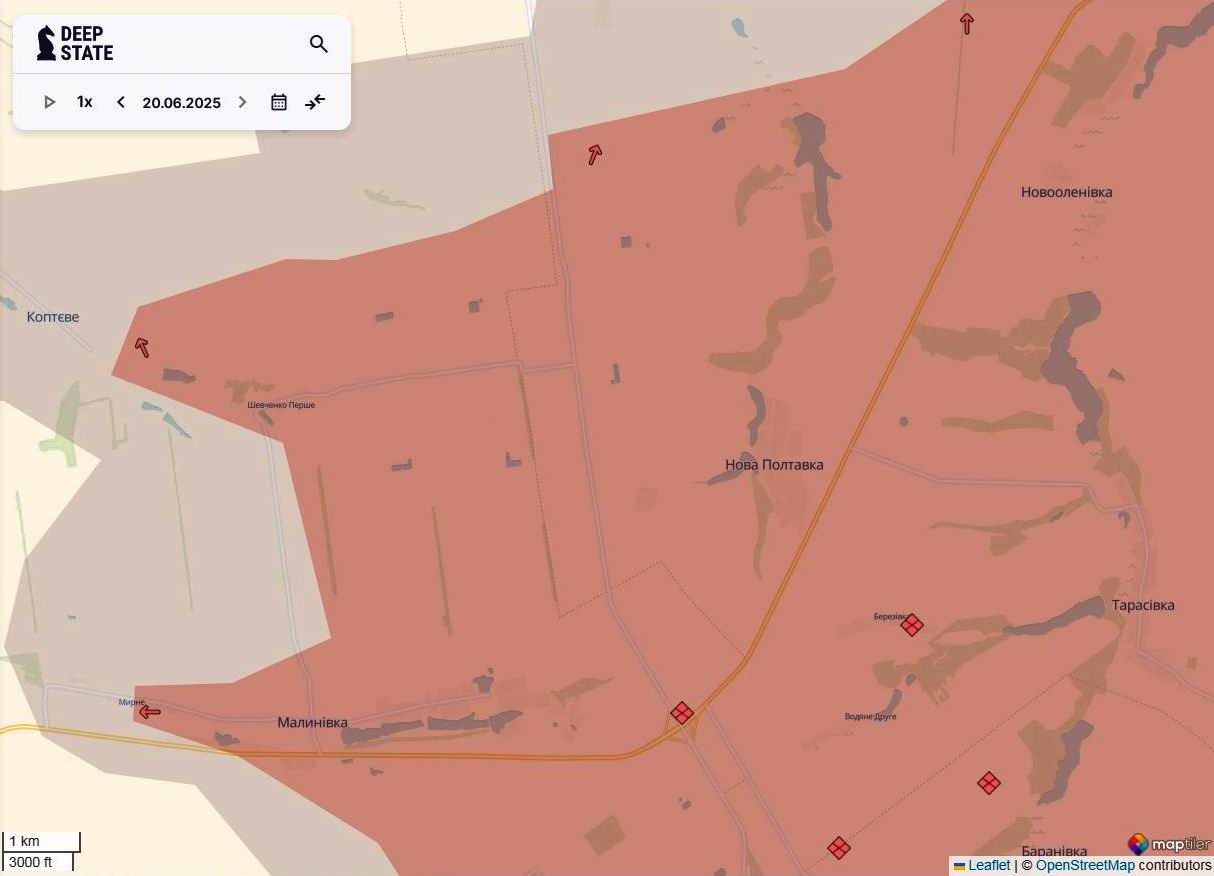1214x876 pixels.
Task: Select the attack arrow near Коптєве
Action: pos(142,347)
